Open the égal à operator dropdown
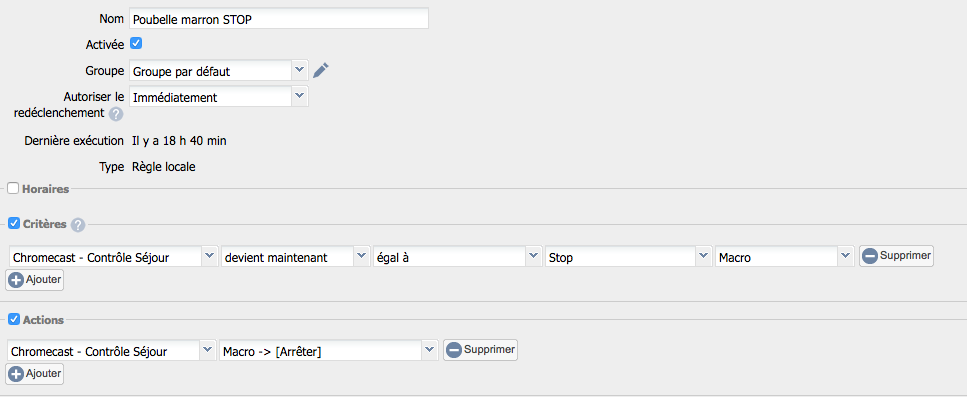 [x=458, y=257]
